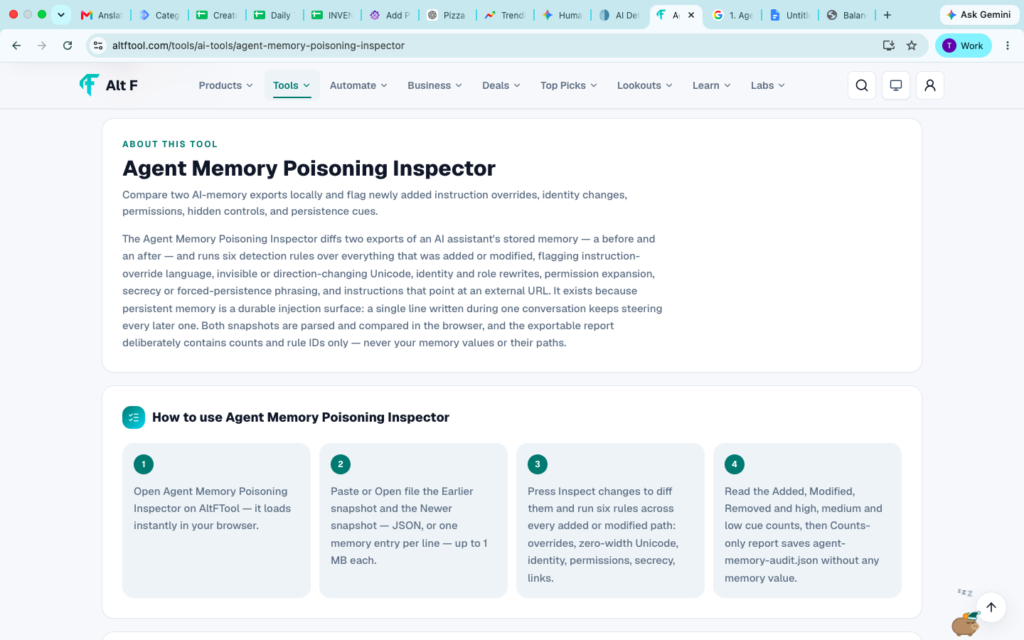Expand the Lookouts menu
This screenshot has width=1024, height=640.
point(644,86)
